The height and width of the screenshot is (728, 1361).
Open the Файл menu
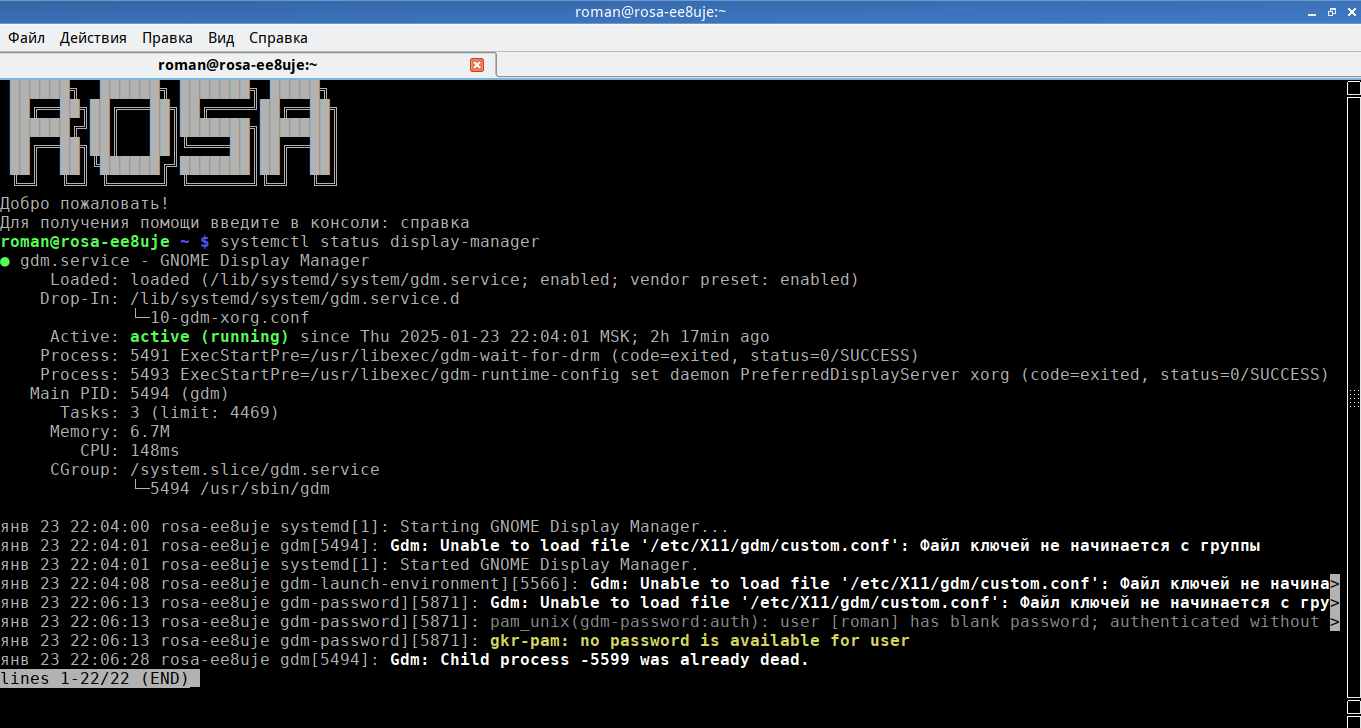pyautogui.click(x=27, y=38)
